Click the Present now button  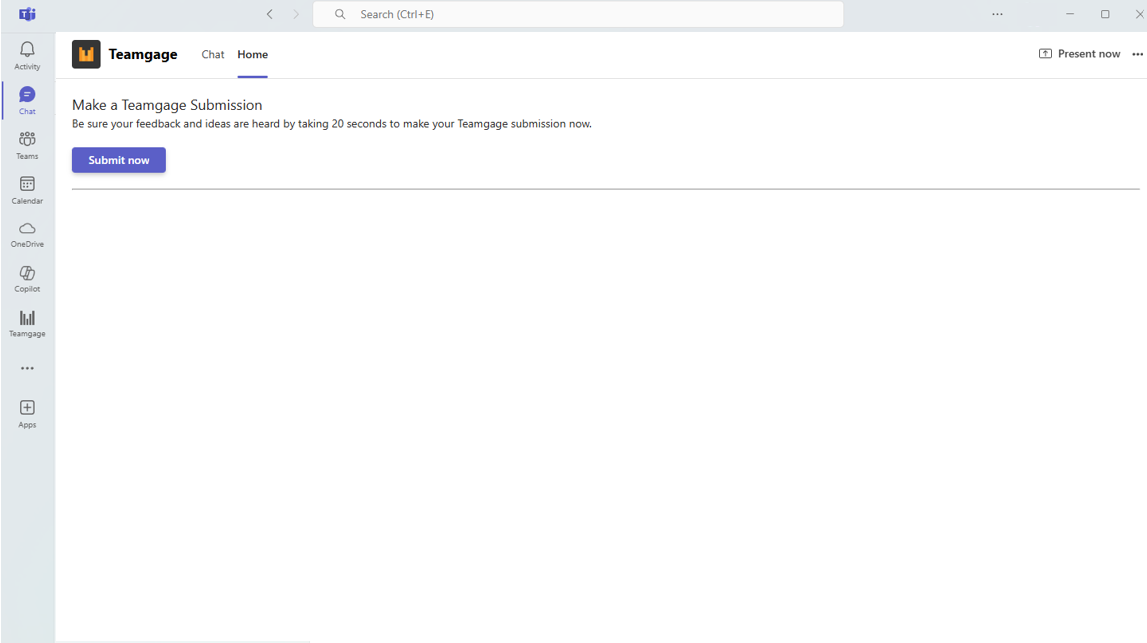tap(1079, 54)
